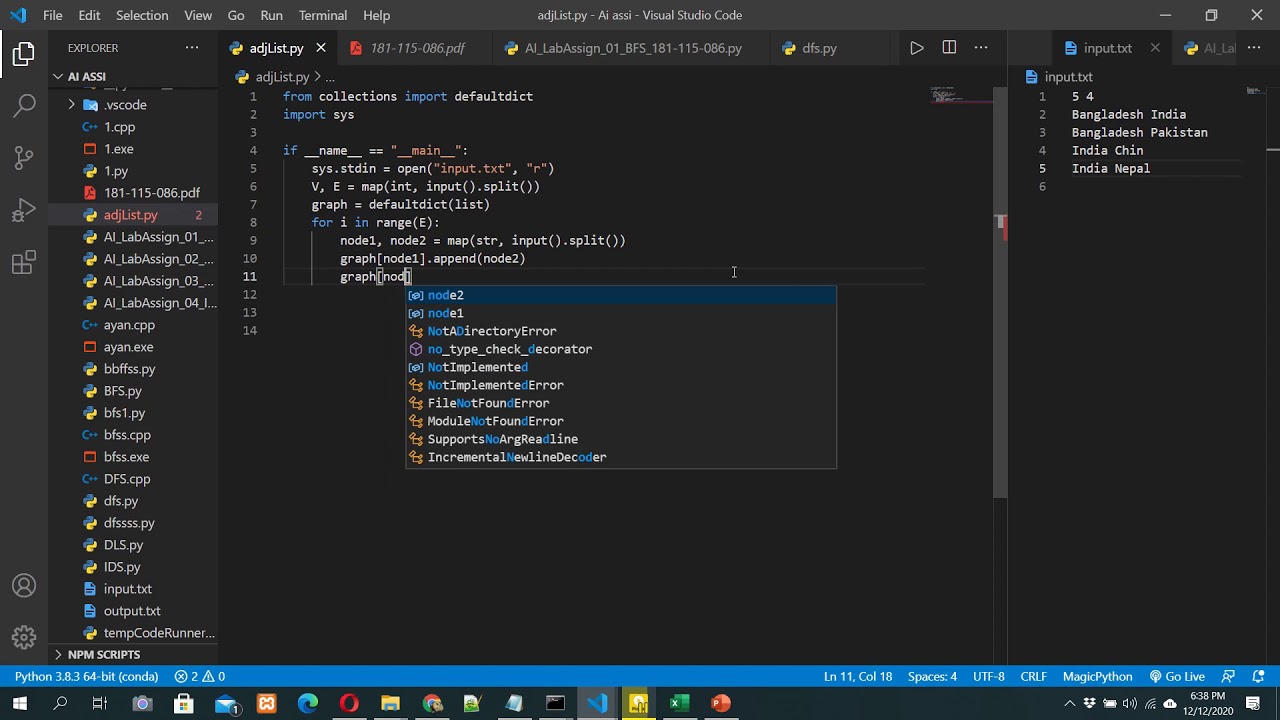Collapse the AI ASSI folder section
The width and height of the screenshot is (1280, 720).
point(133,77)
